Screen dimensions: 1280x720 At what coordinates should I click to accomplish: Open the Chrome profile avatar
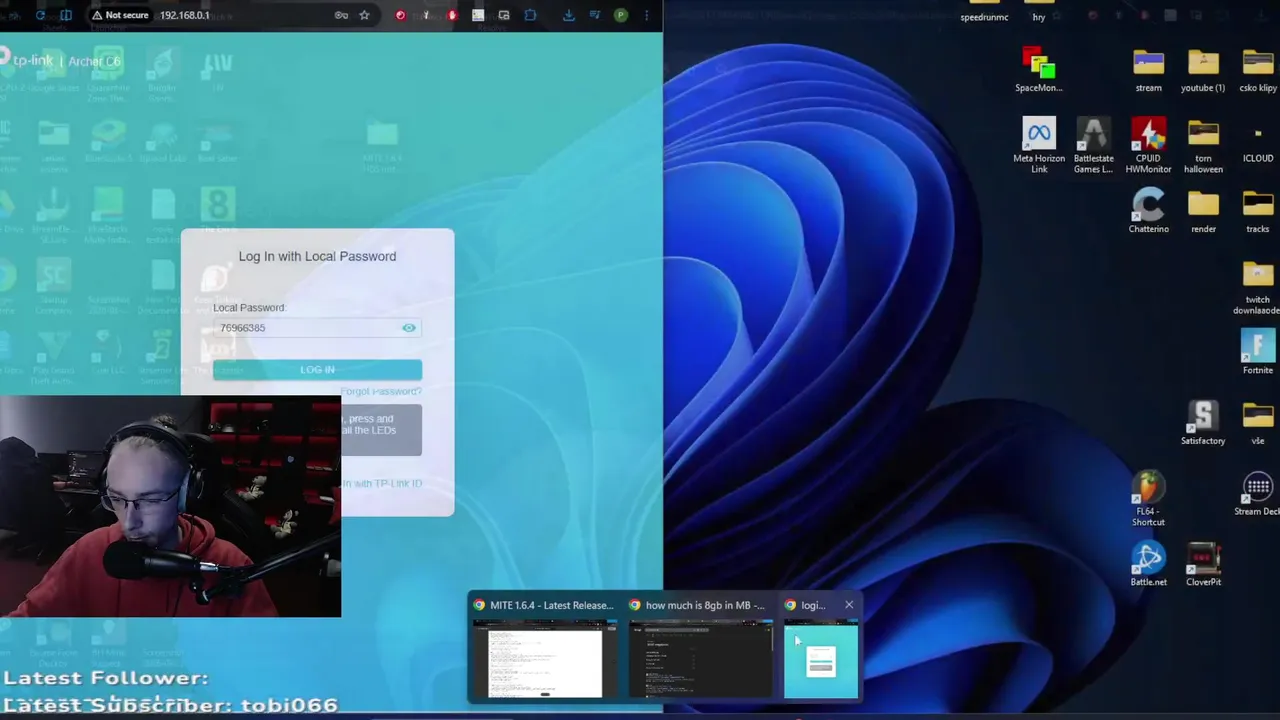[621, 15]
